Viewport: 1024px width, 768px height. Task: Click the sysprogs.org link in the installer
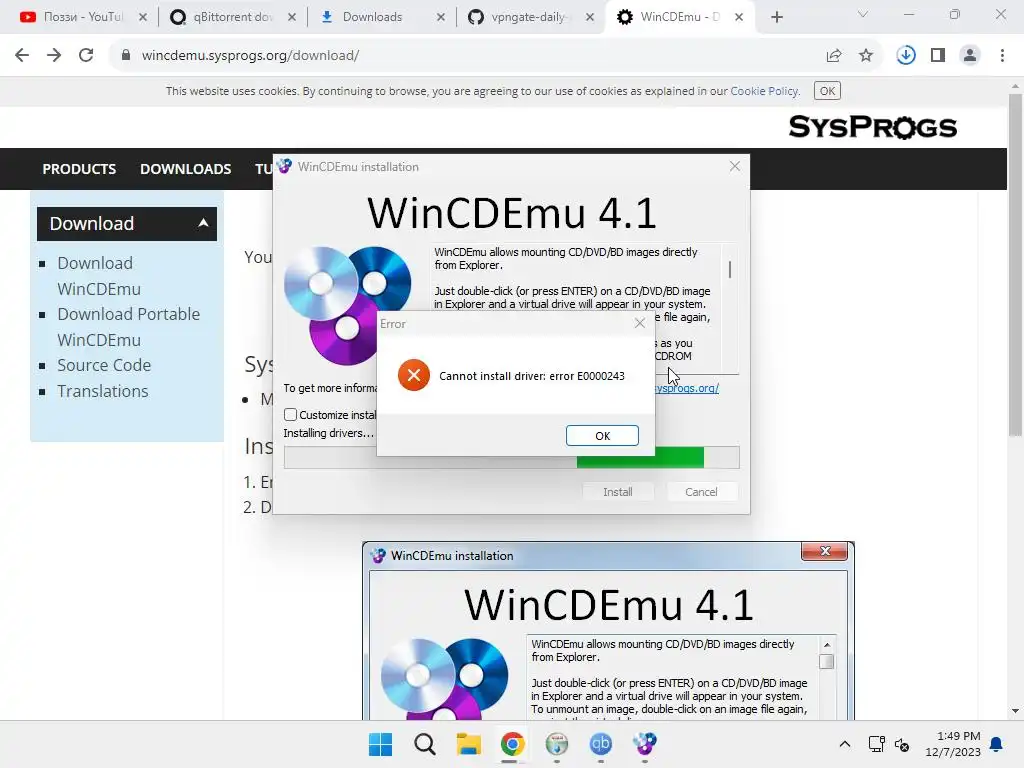[x=686, y=388]
